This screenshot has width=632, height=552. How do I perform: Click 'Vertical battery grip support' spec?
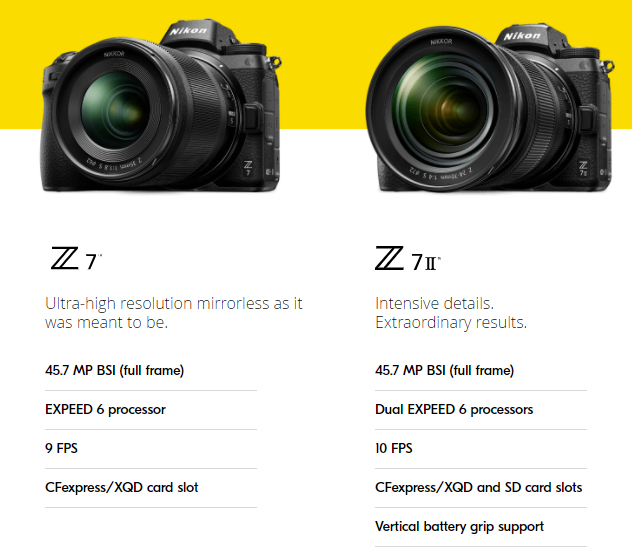459,527
